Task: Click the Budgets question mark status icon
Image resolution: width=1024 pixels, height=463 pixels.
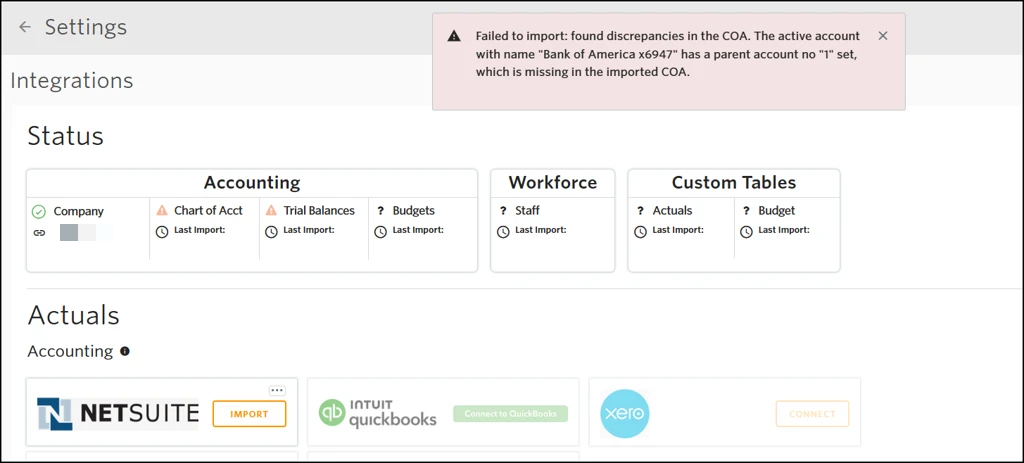Action: tap(380, 211)
